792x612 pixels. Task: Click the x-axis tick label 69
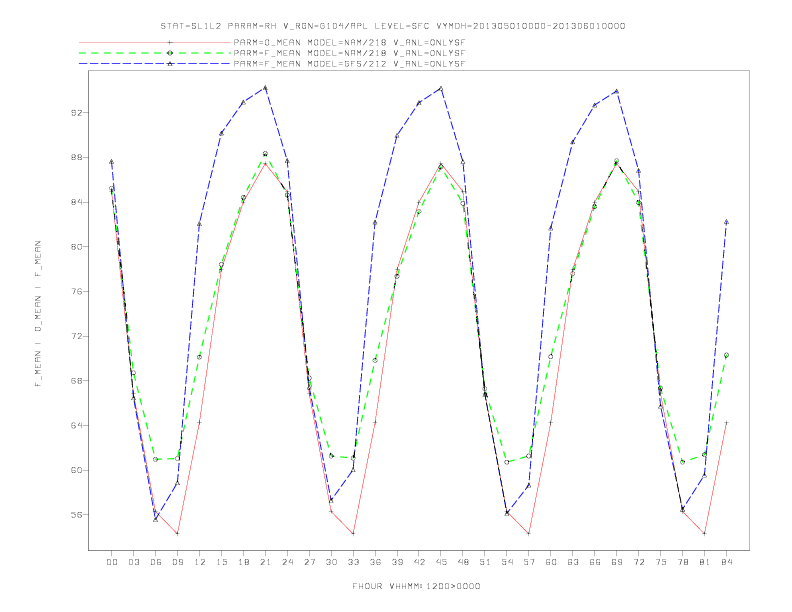pyautogui.click(x=617, y=562)
